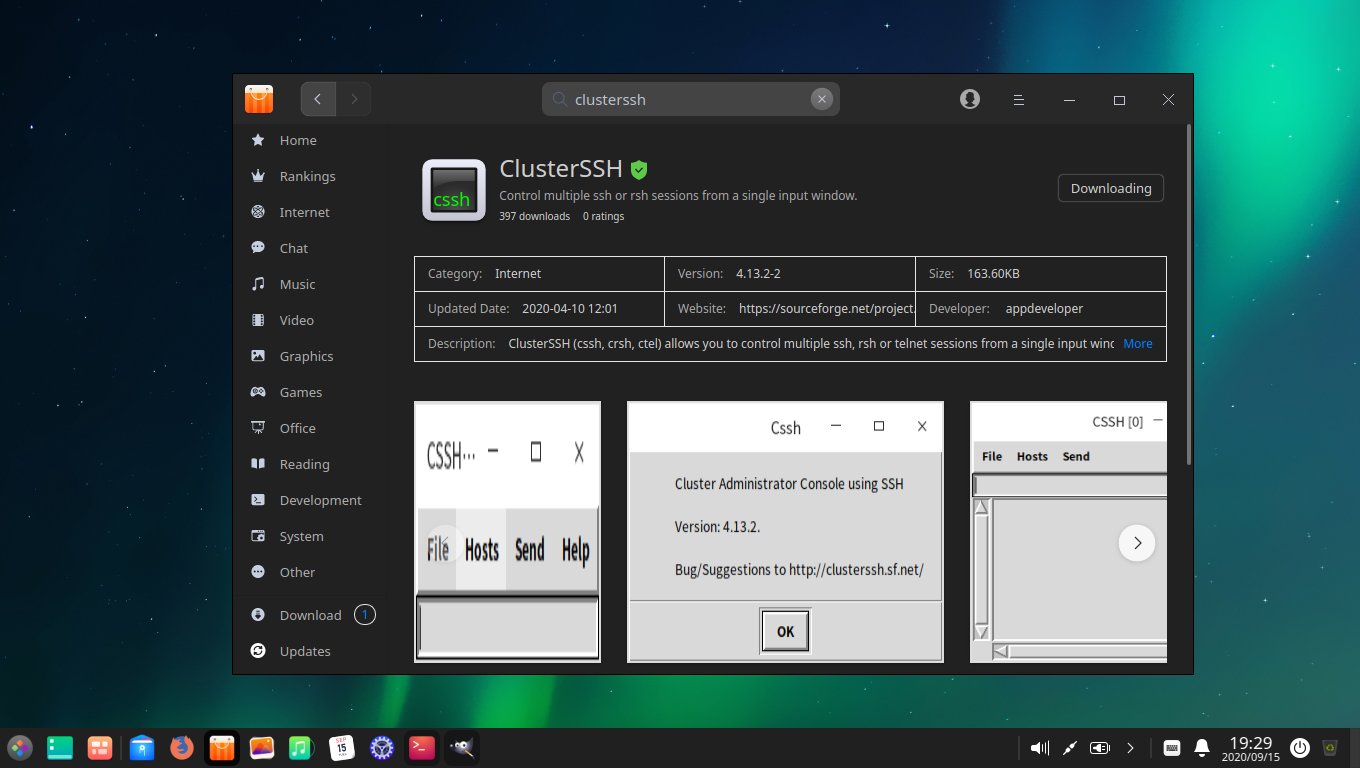Click into the clusterssh search field
Image resolution: width=1360 pixels, height=768 pixels.
[690, 99]
